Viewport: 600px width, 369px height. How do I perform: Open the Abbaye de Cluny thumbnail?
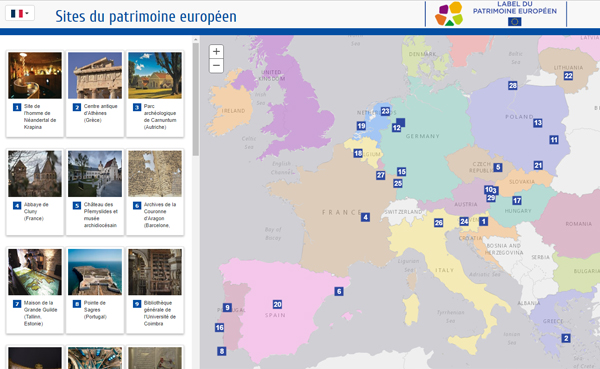(x=35, y=173)
